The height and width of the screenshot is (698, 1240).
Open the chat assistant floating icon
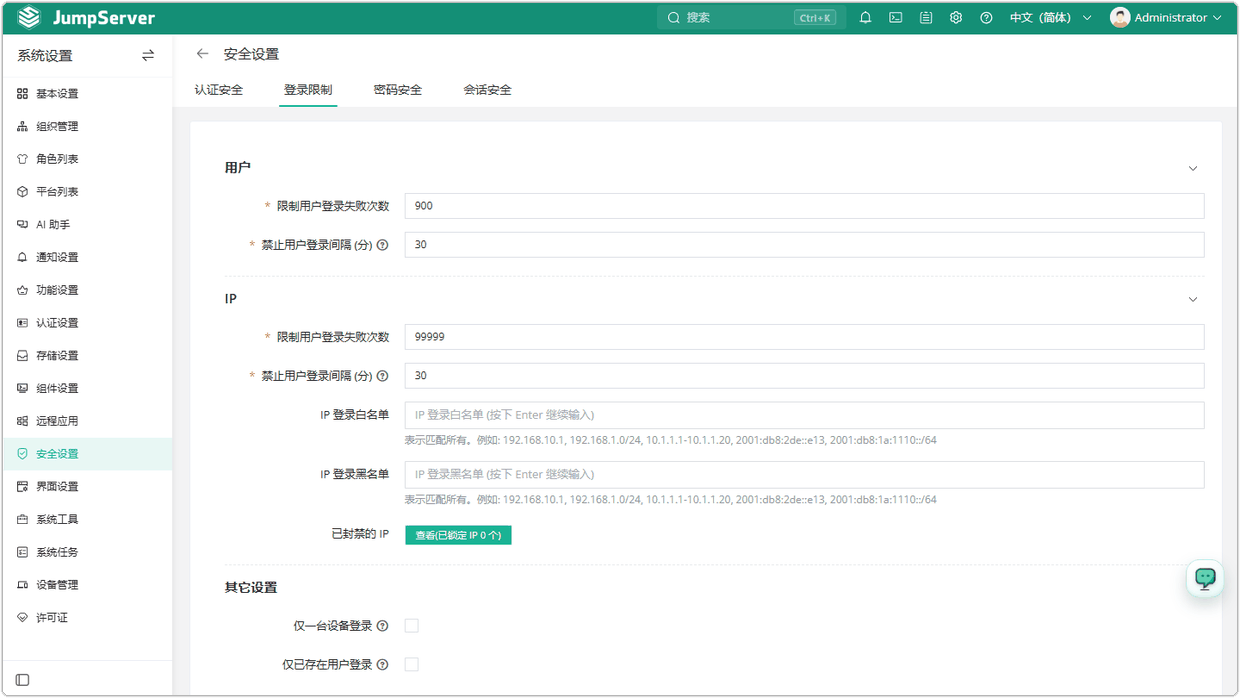pos(1205,578)
